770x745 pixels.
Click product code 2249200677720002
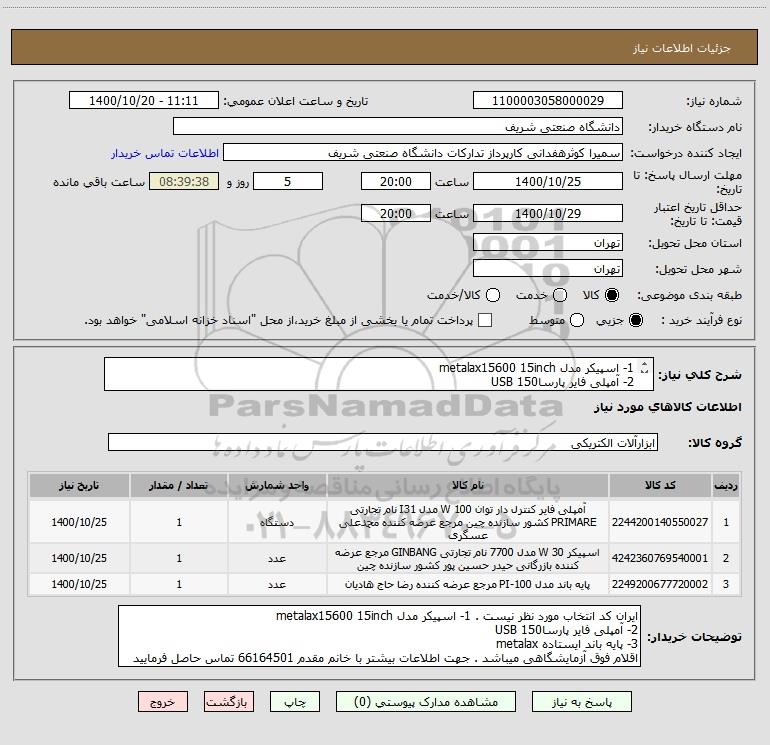click(x=660, y=584)
